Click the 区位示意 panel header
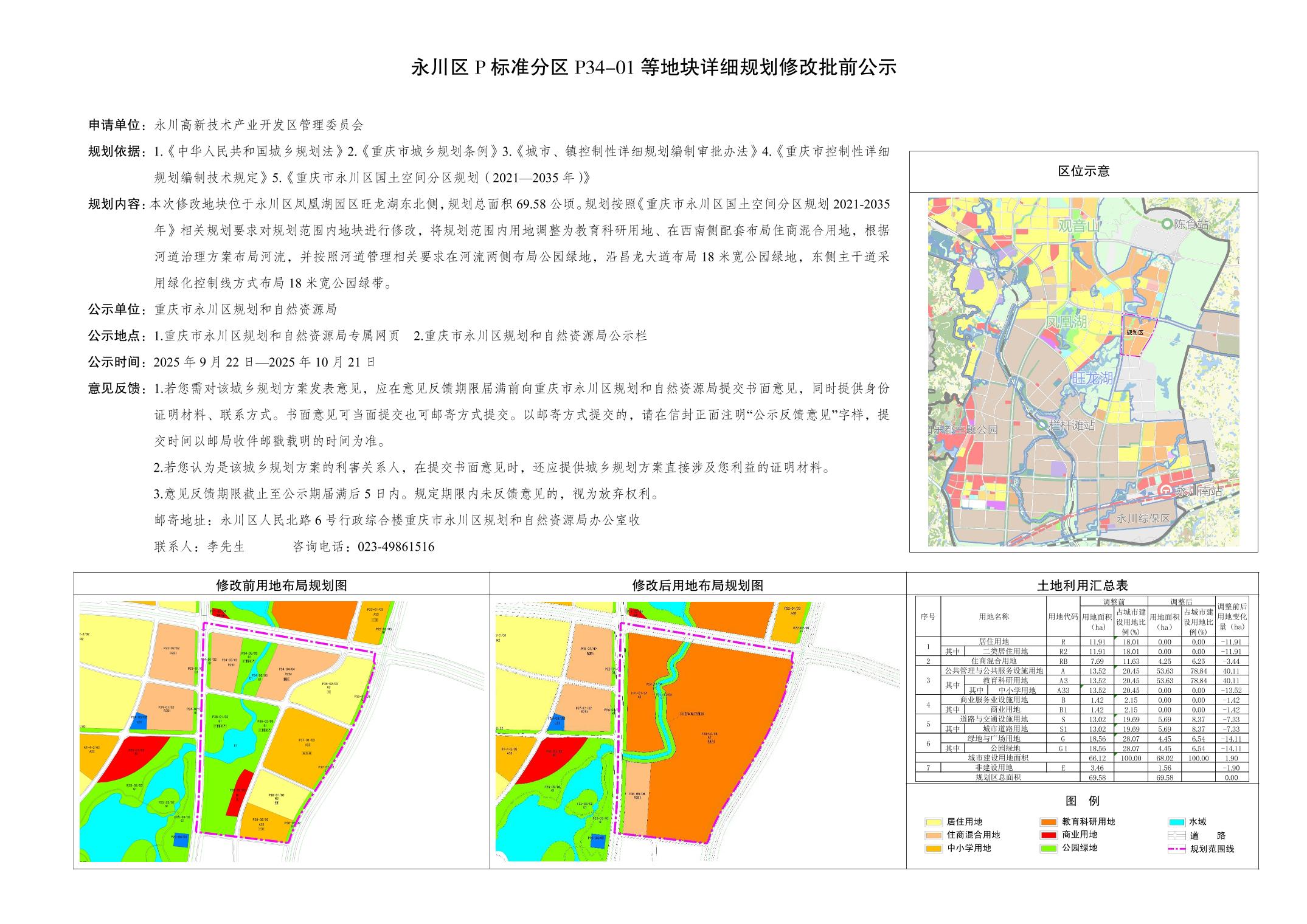Screen dimensions: 1307x924 [1083, 171]
